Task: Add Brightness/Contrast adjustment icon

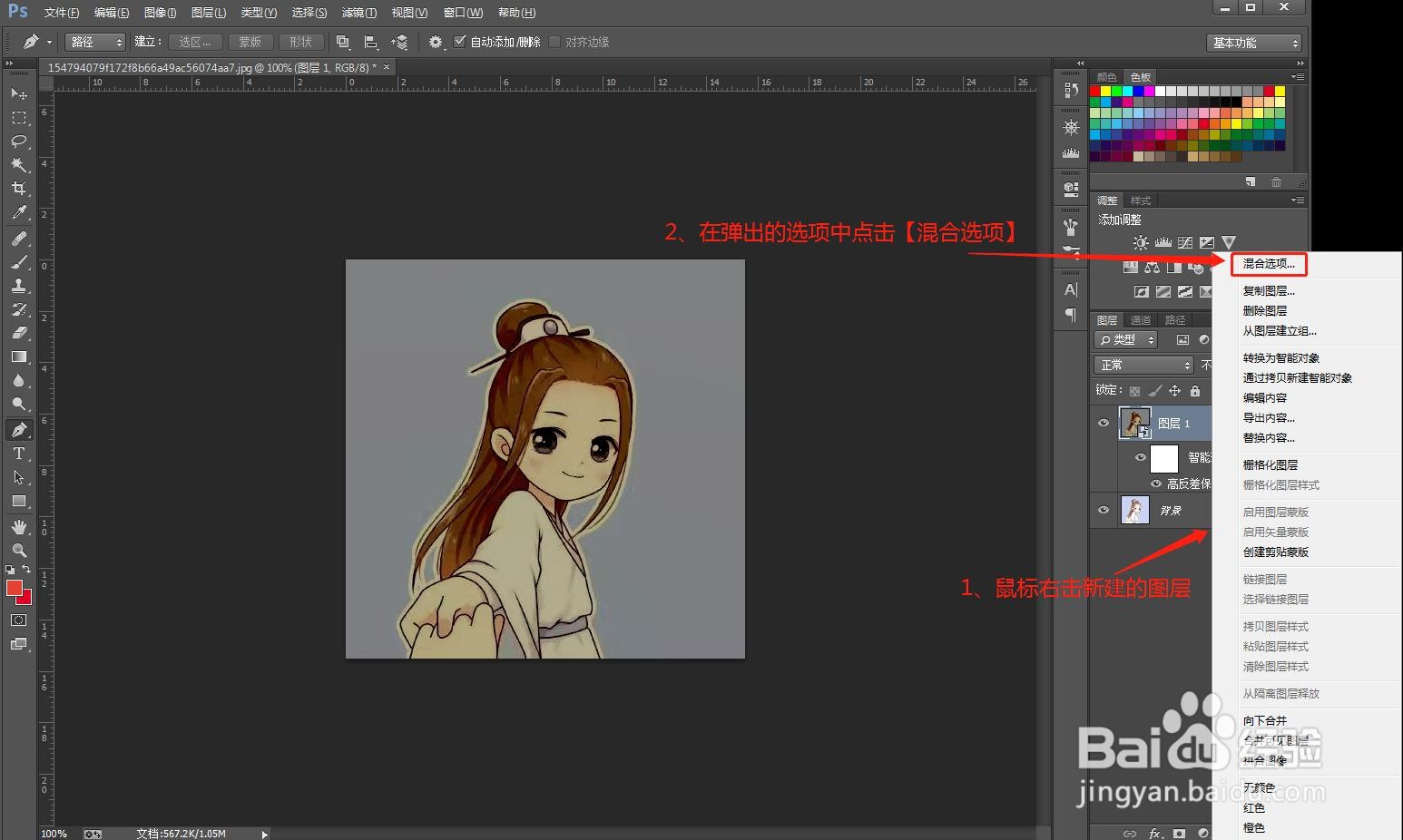Action: tap(1141, 243)
